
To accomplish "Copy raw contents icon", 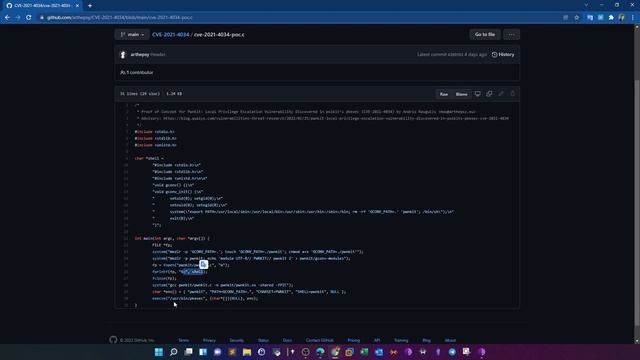I will [489, 94].
